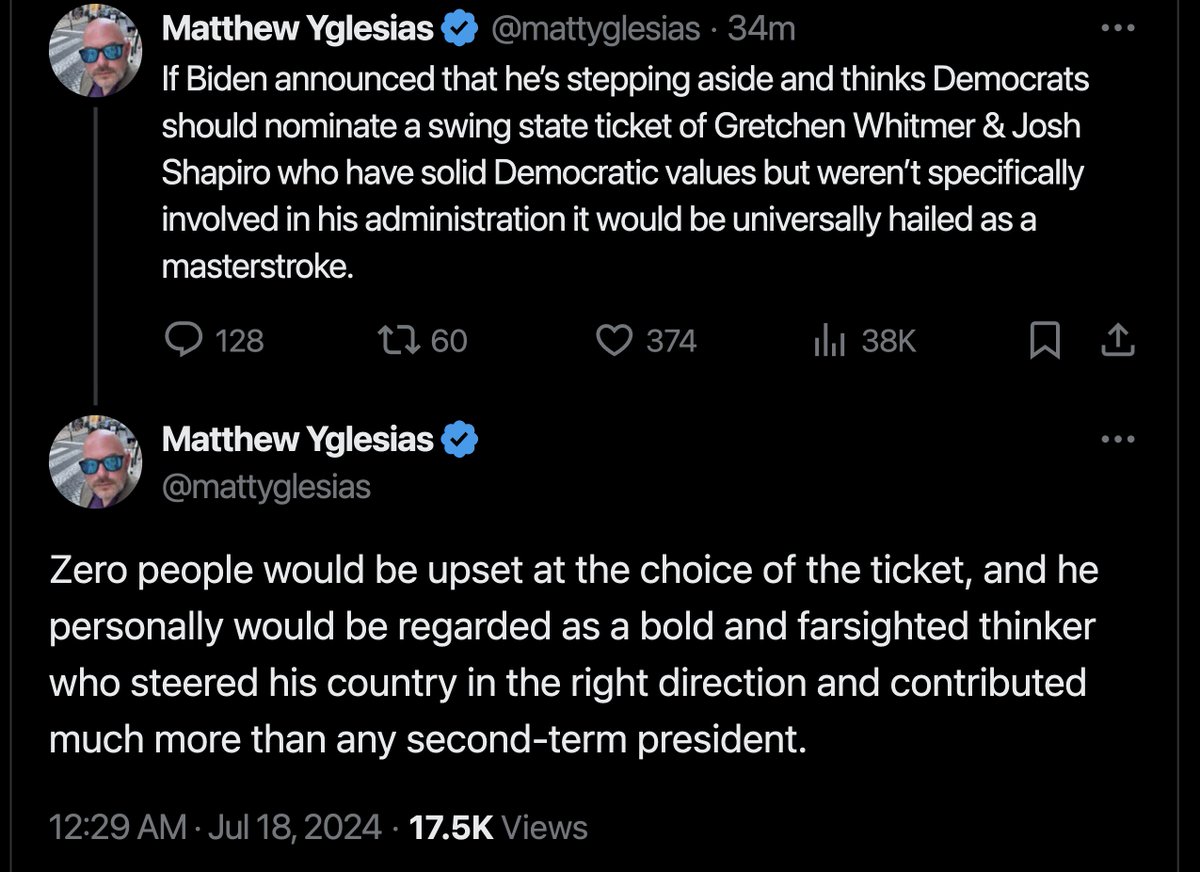Viewport: 1200px width, 872px height.
Task: Open the Matthew Yglesias profile from the first tweet's name
Action: [298, 30]
